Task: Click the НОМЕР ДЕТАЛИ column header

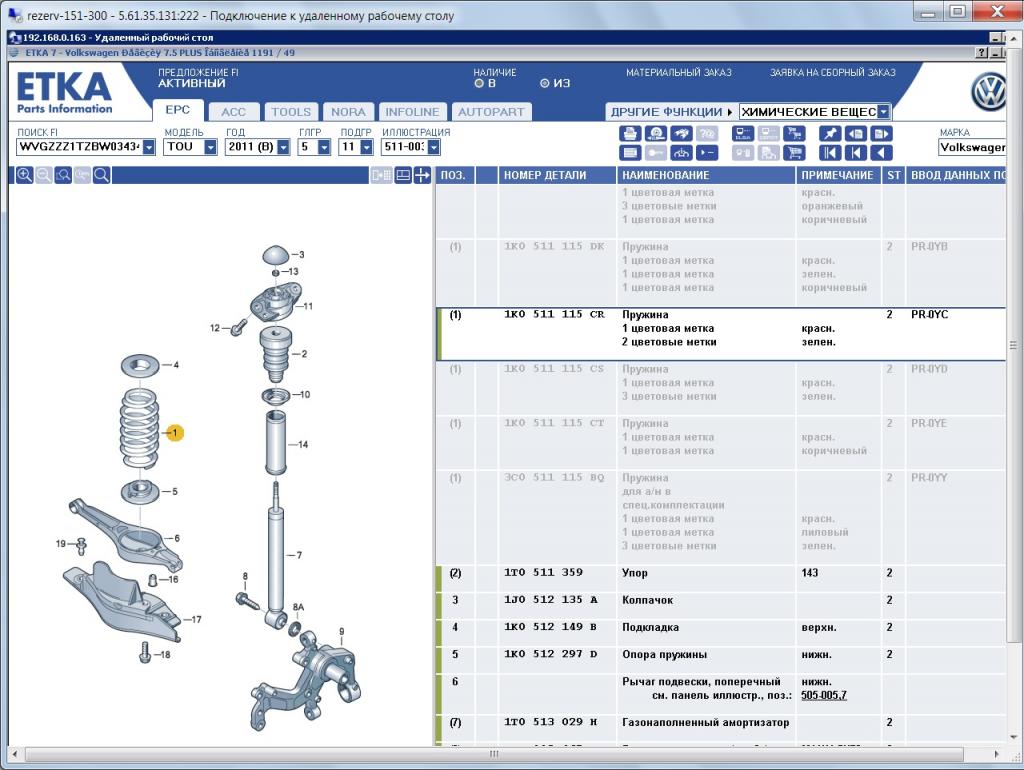Action: pyautogui.click(x=557, y=175)
